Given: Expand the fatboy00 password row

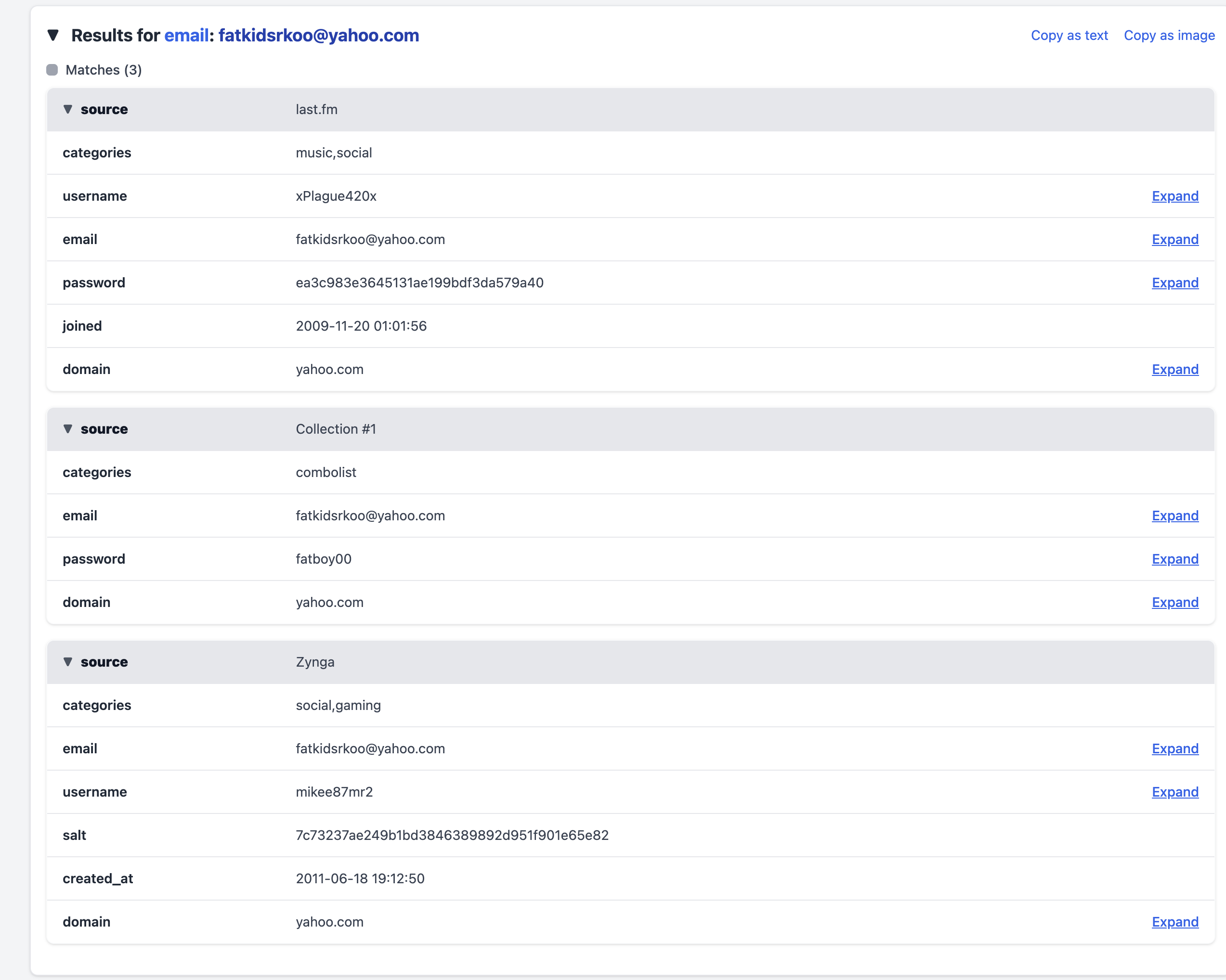Looking at the screenshot, I should (x=1175, y=559).
